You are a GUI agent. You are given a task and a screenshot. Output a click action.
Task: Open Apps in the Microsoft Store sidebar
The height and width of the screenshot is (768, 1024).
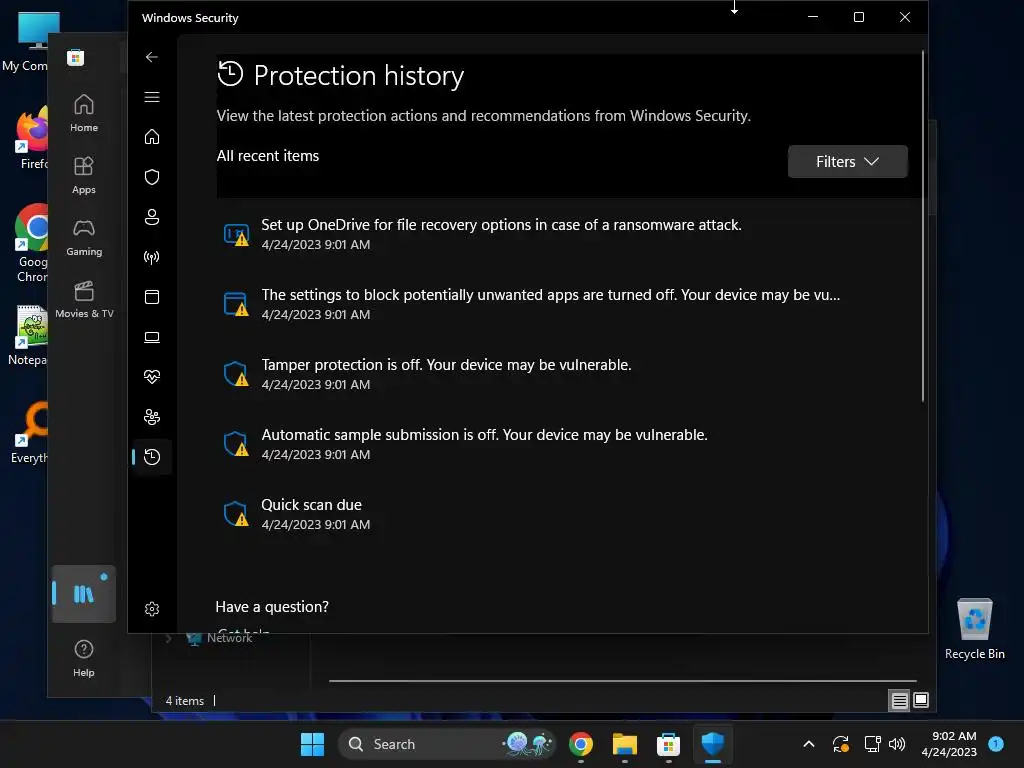click(x=84, y=176)
